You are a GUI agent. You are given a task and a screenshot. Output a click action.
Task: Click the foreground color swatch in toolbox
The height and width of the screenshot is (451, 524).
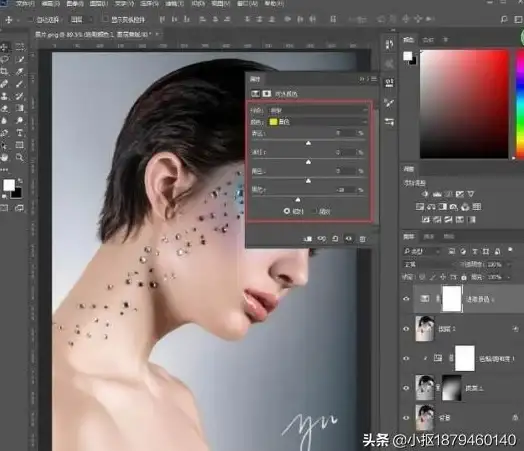pos(9,185)
